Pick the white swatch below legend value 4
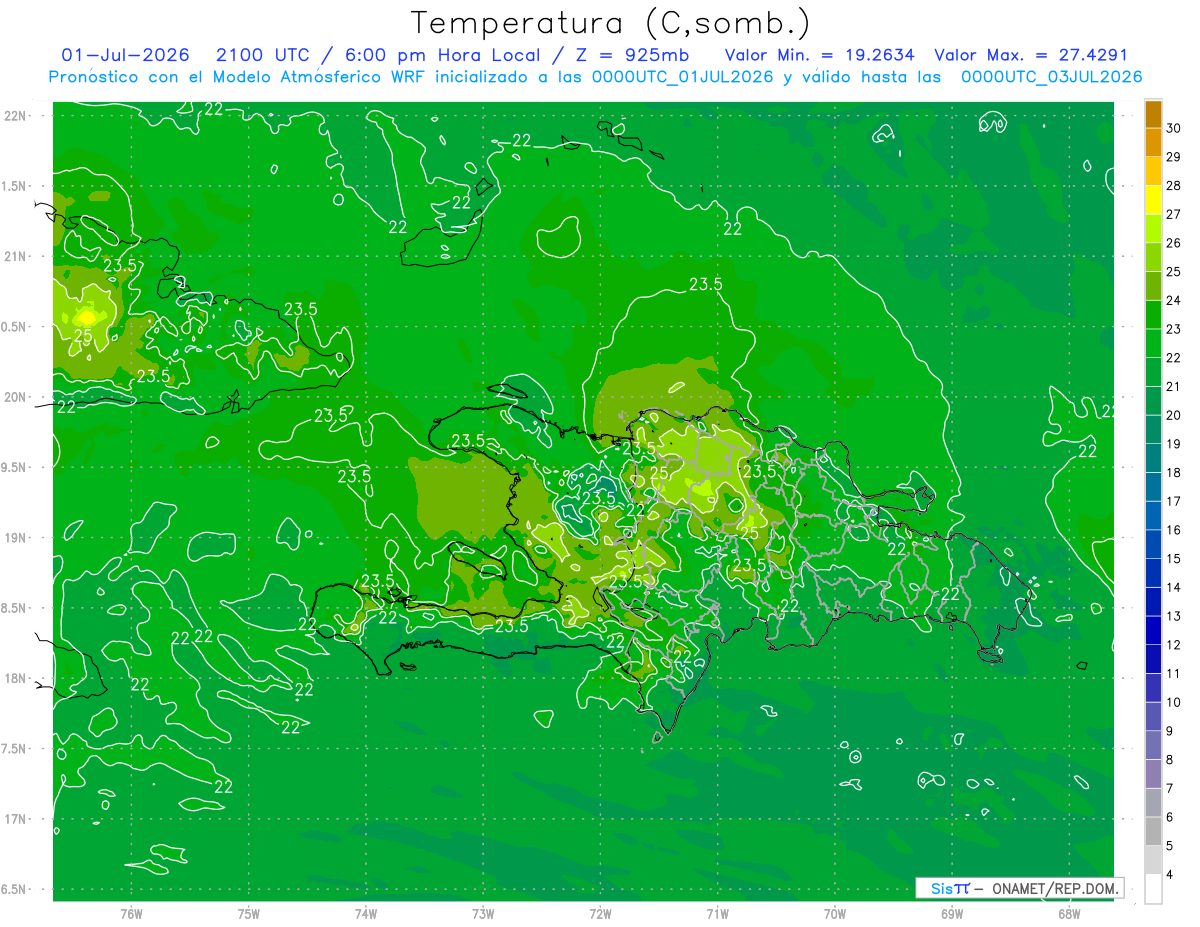This screenshot has height=927, width=1200. [1153, 889]
